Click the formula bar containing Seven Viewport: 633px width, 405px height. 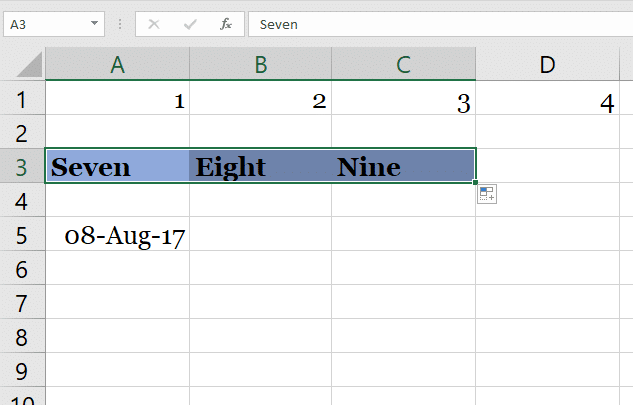point(440,23)
